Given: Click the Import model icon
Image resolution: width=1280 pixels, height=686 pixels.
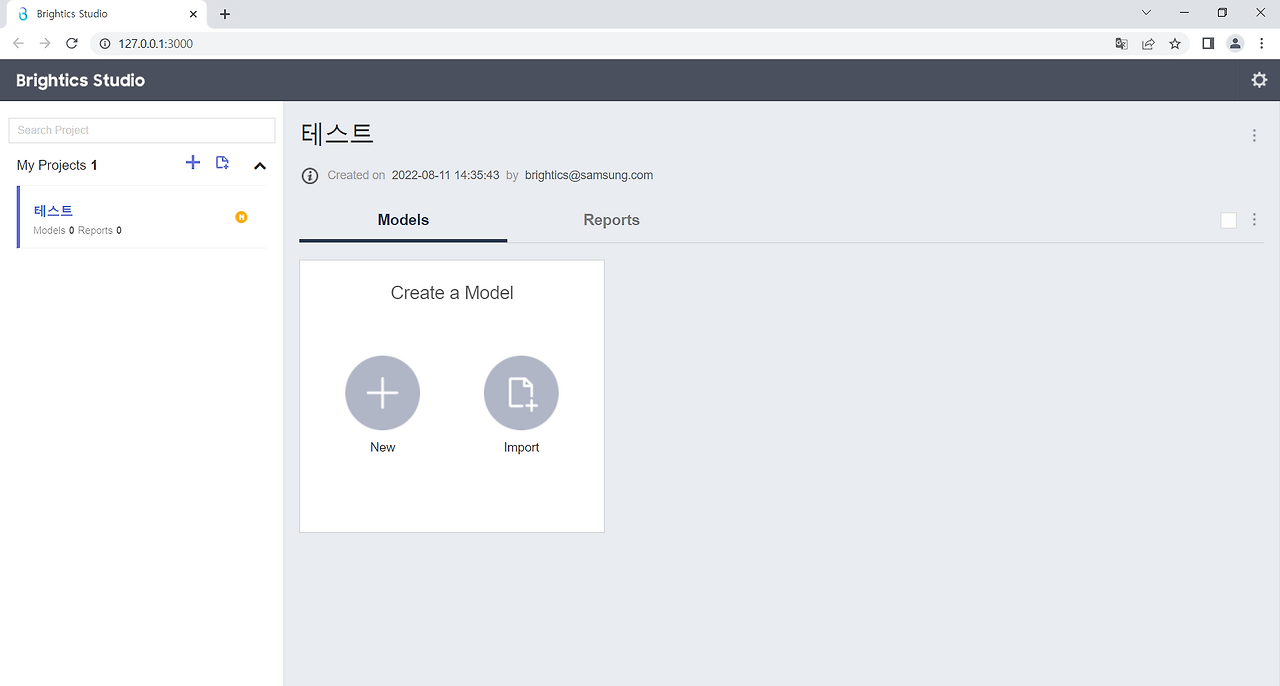Looking at the screenshot, I should tap(521, 392).
